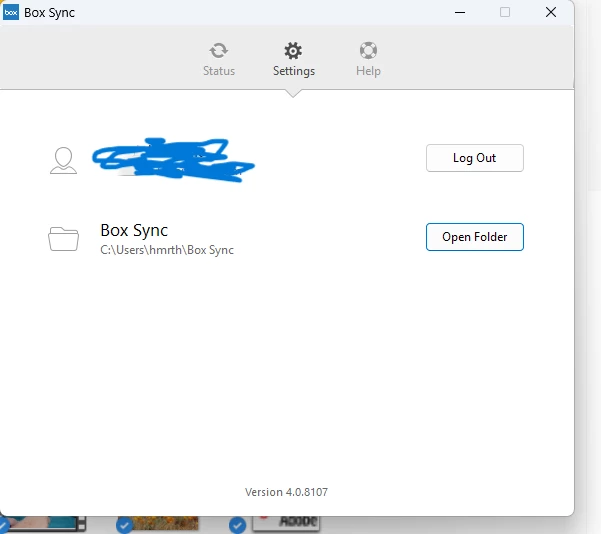This screenshot has width=601, height=534.
Task: Click the user account avatar icon
Action: pyautogui.click(x=63, y=161)
